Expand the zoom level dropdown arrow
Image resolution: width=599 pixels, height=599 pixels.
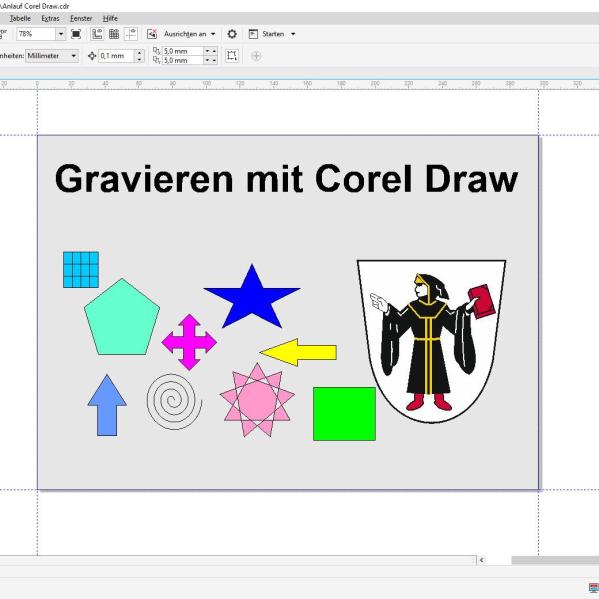tap(61, 34)
